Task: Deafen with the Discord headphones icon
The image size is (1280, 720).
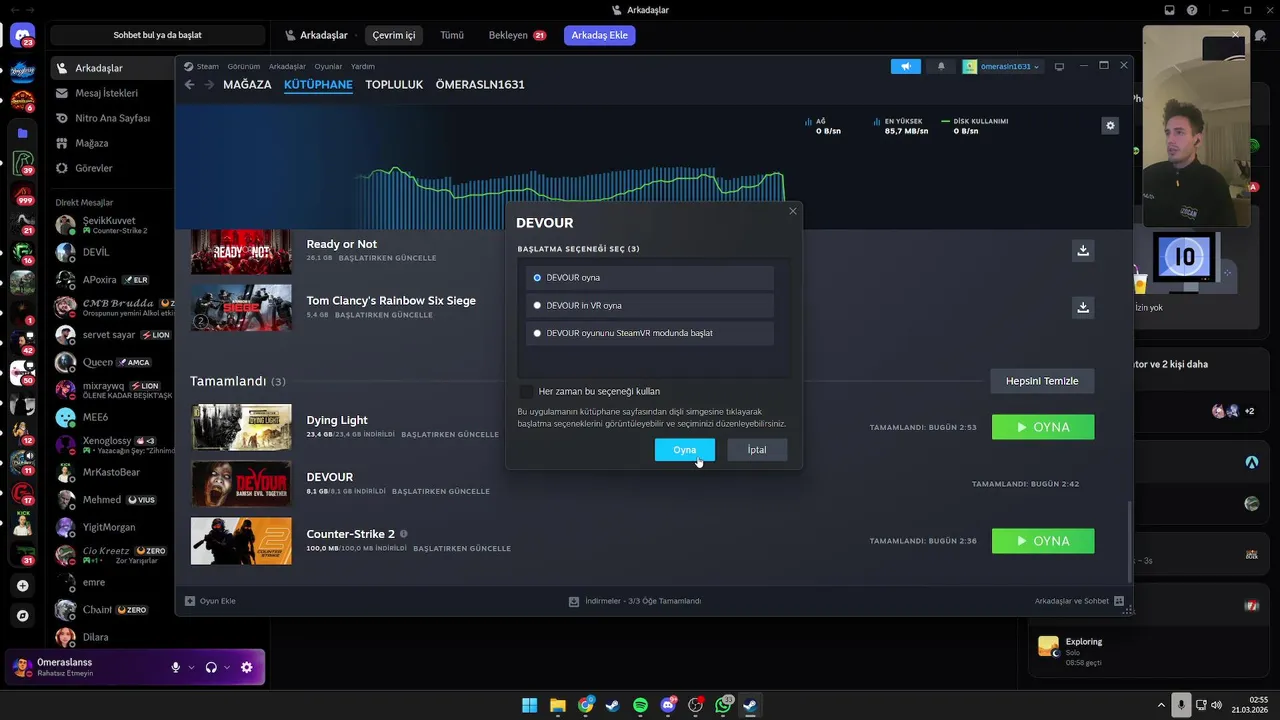Action: pos(211,667)
